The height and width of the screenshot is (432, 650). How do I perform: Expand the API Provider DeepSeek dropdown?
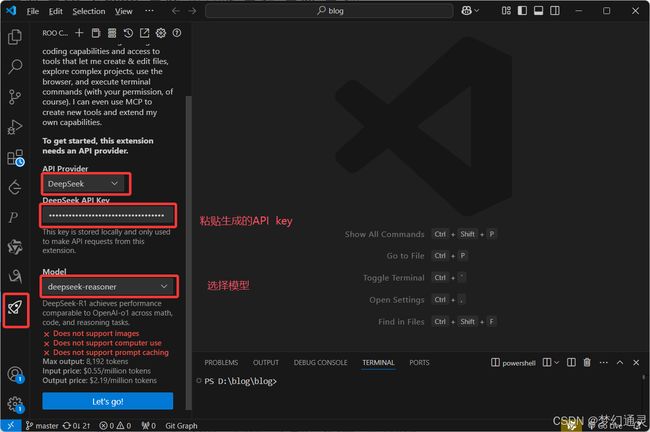point(83,184)
